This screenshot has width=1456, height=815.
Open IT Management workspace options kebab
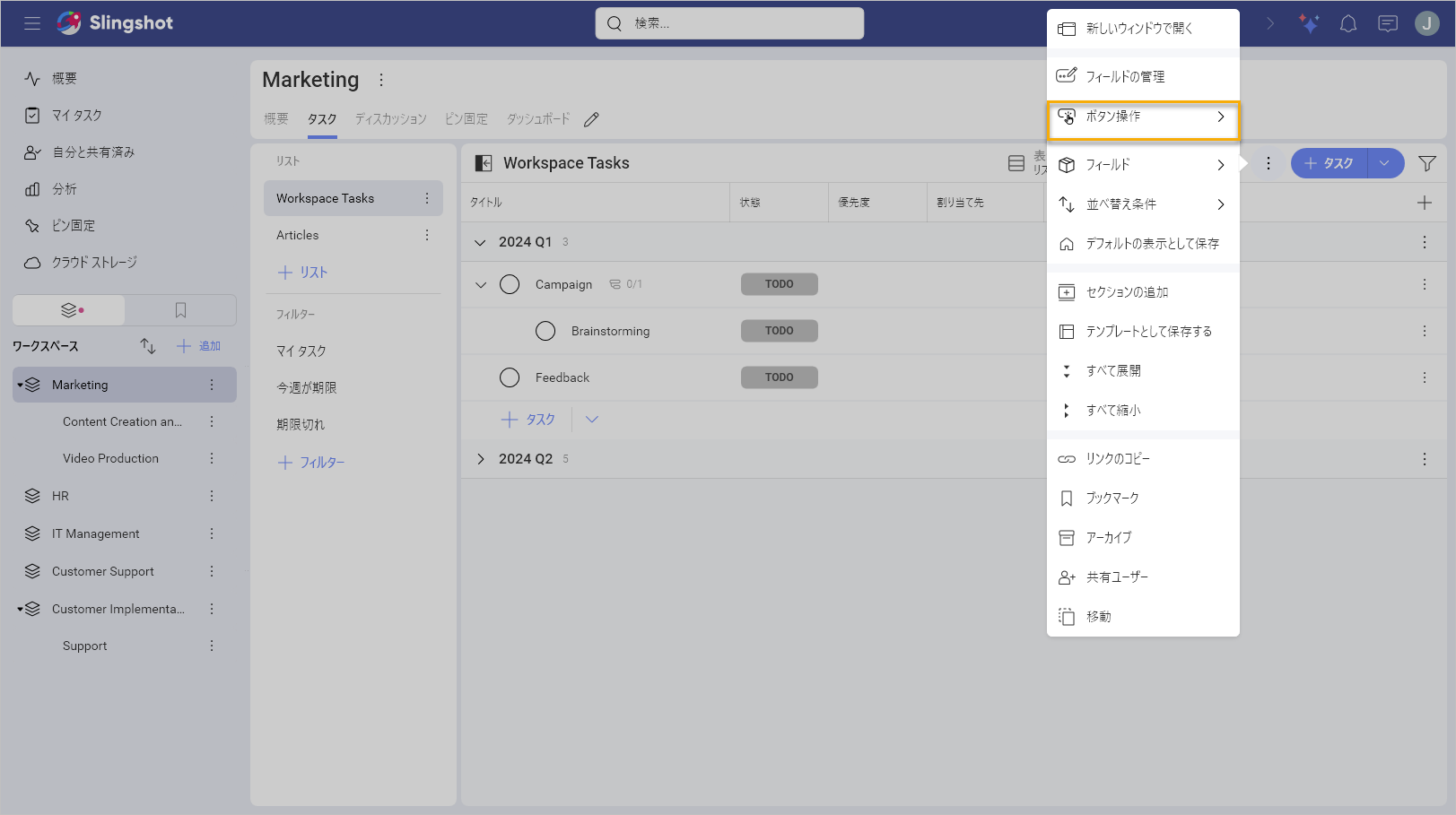[212, 533]
